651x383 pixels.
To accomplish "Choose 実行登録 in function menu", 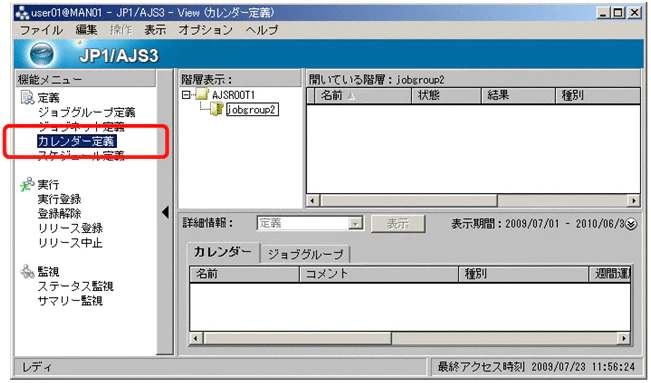I will click(x=59, y=199).
